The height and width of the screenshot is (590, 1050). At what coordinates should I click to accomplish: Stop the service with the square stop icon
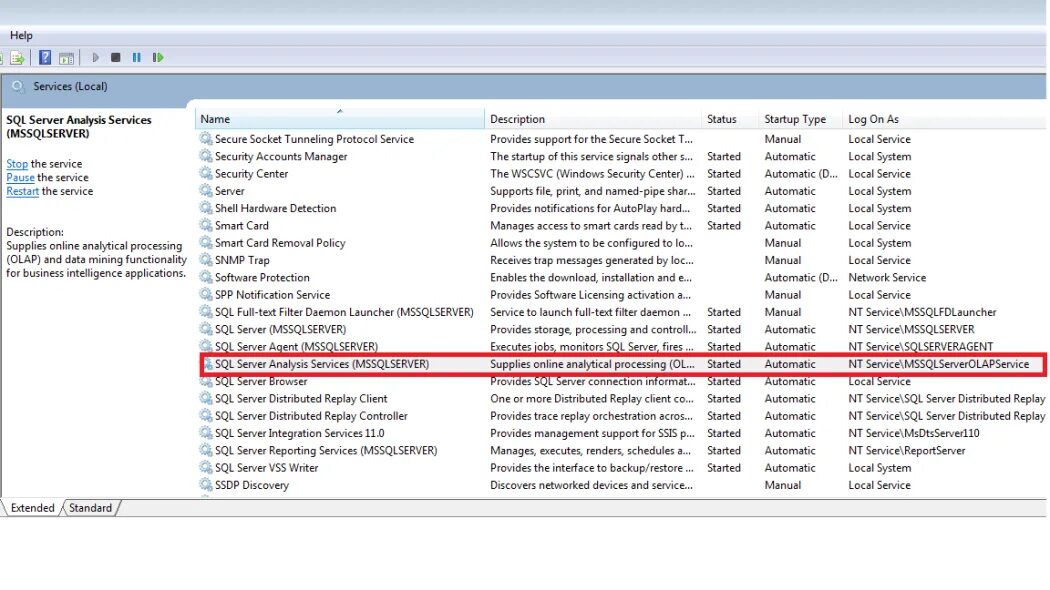coord(114,57)
